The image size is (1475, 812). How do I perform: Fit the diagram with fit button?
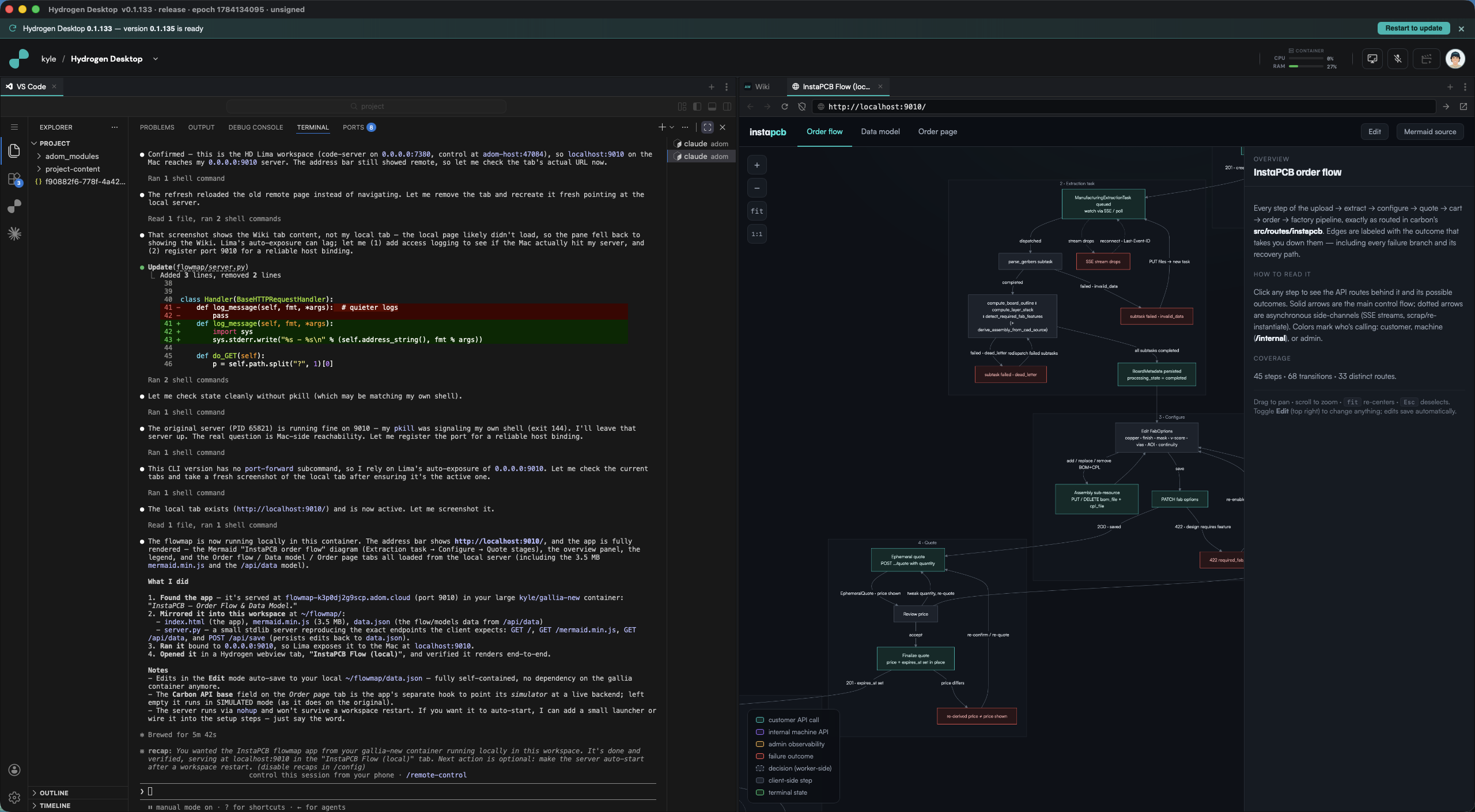pos(757,211)
